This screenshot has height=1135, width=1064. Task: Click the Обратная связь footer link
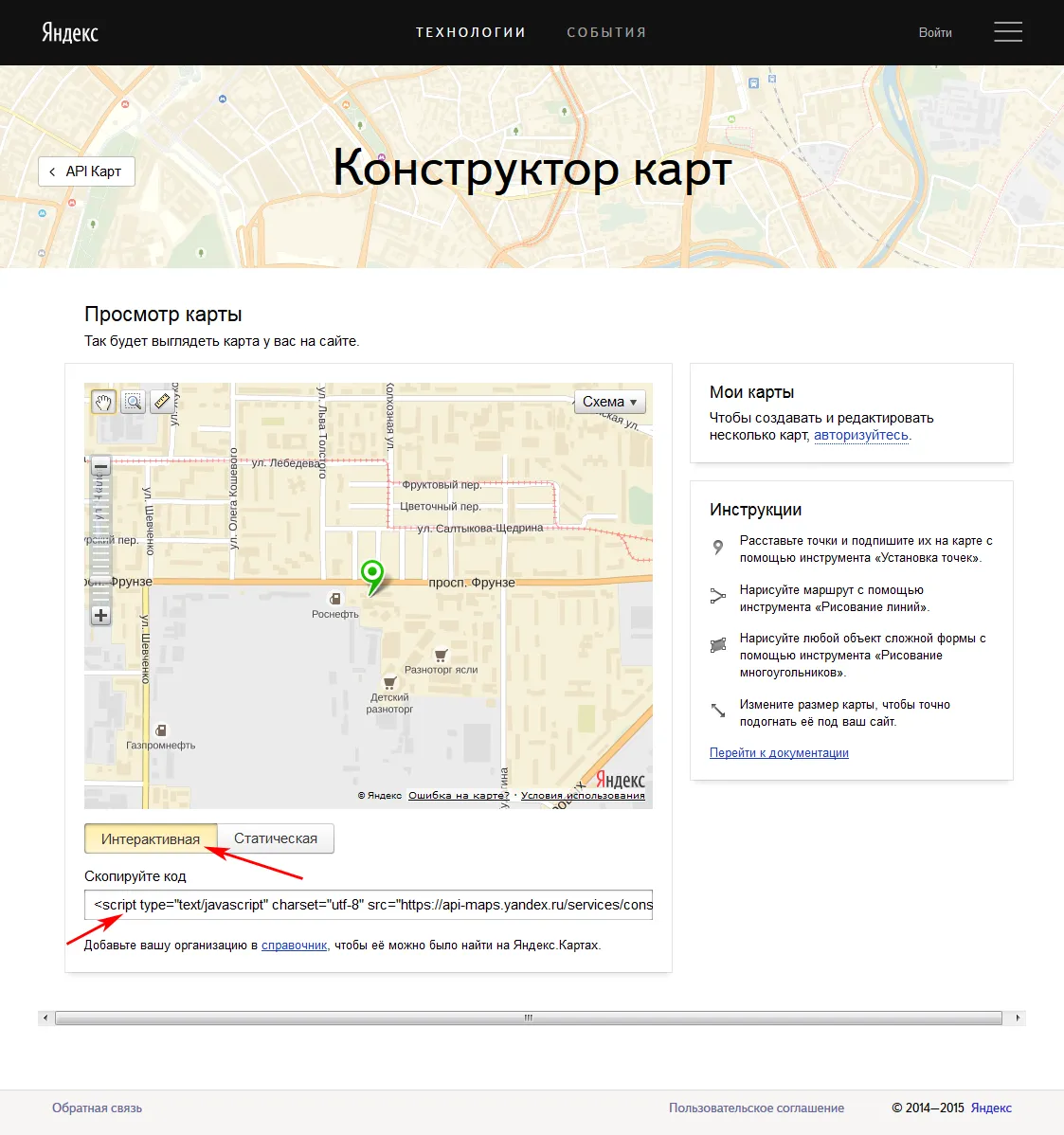[x=97, y=1108]
